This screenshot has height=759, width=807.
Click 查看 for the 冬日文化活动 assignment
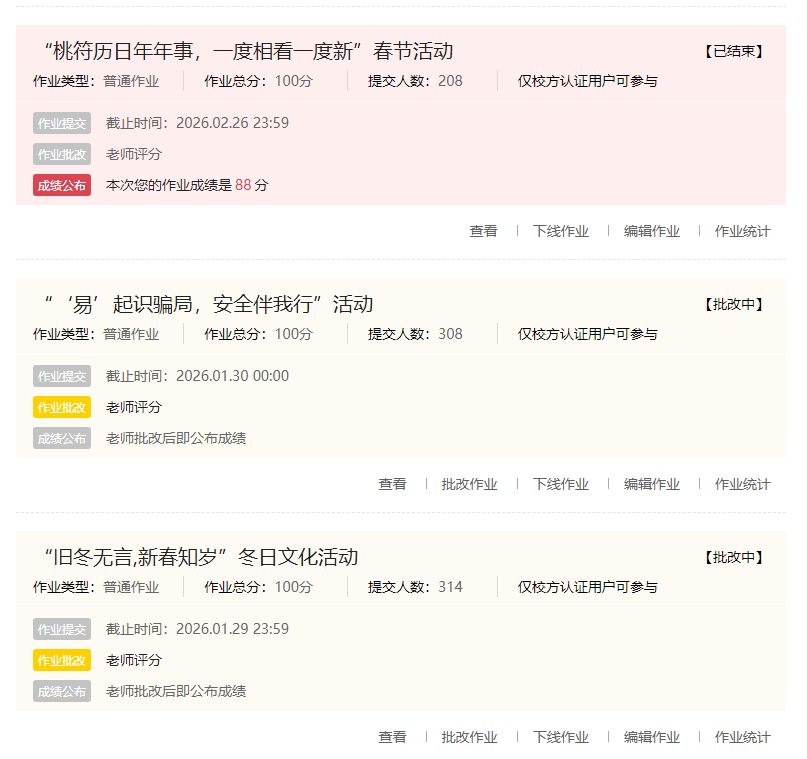[x=392, y=737]
